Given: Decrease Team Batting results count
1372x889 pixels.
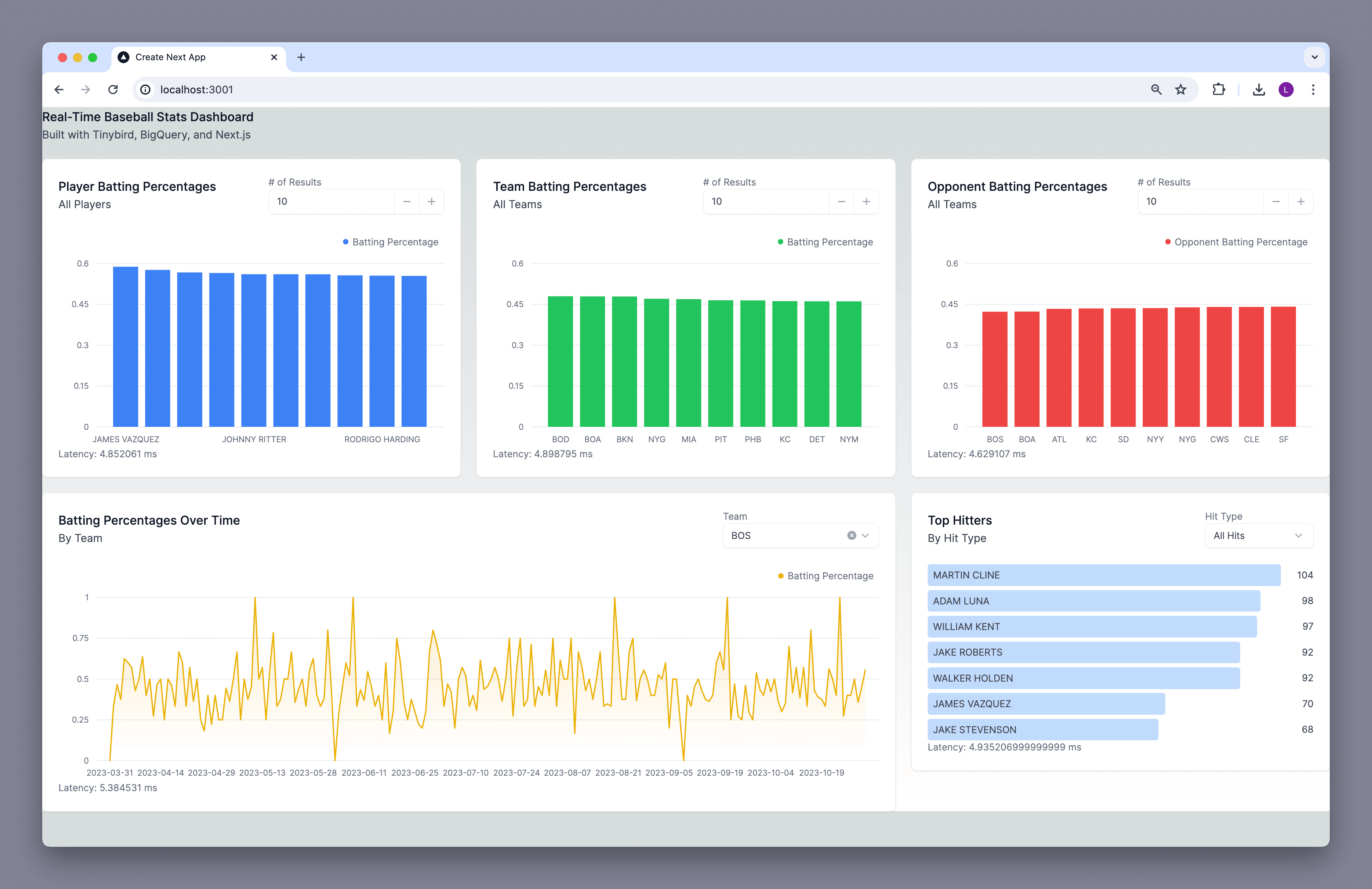Looking at the screenshot, I should 841,201.
